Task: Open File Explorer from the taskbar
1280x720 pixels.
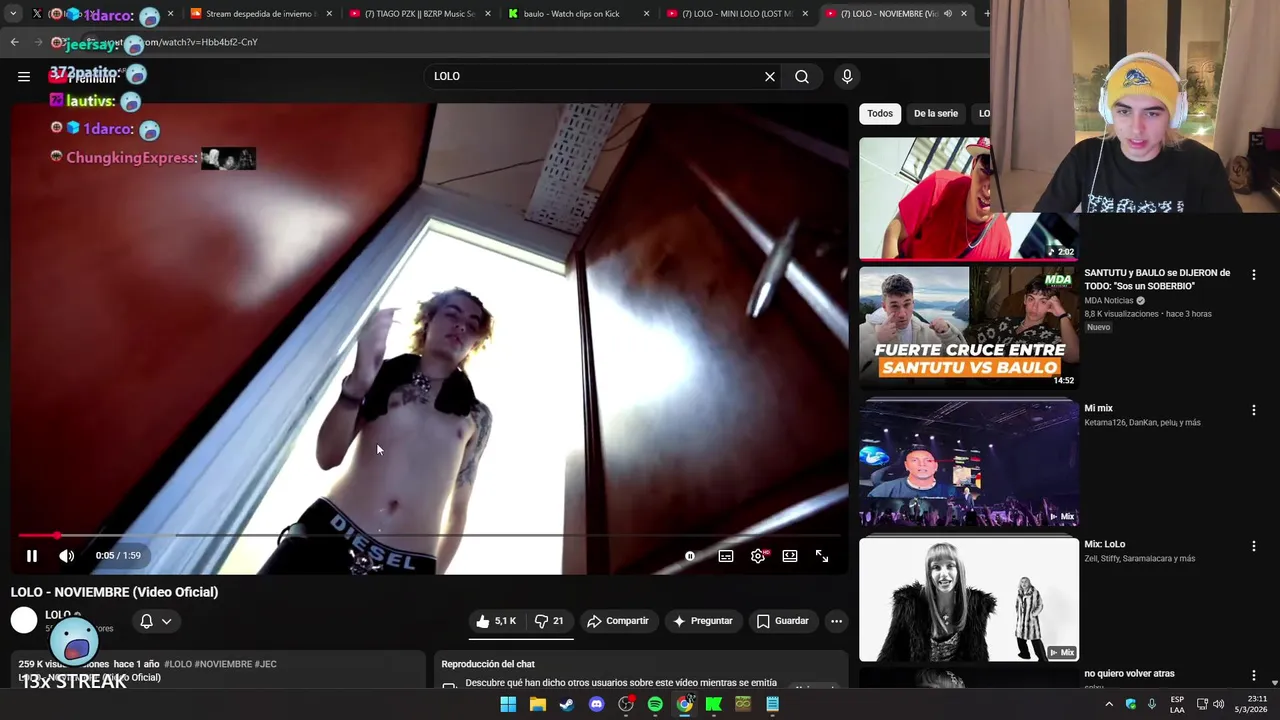Action: coord(538,704)
